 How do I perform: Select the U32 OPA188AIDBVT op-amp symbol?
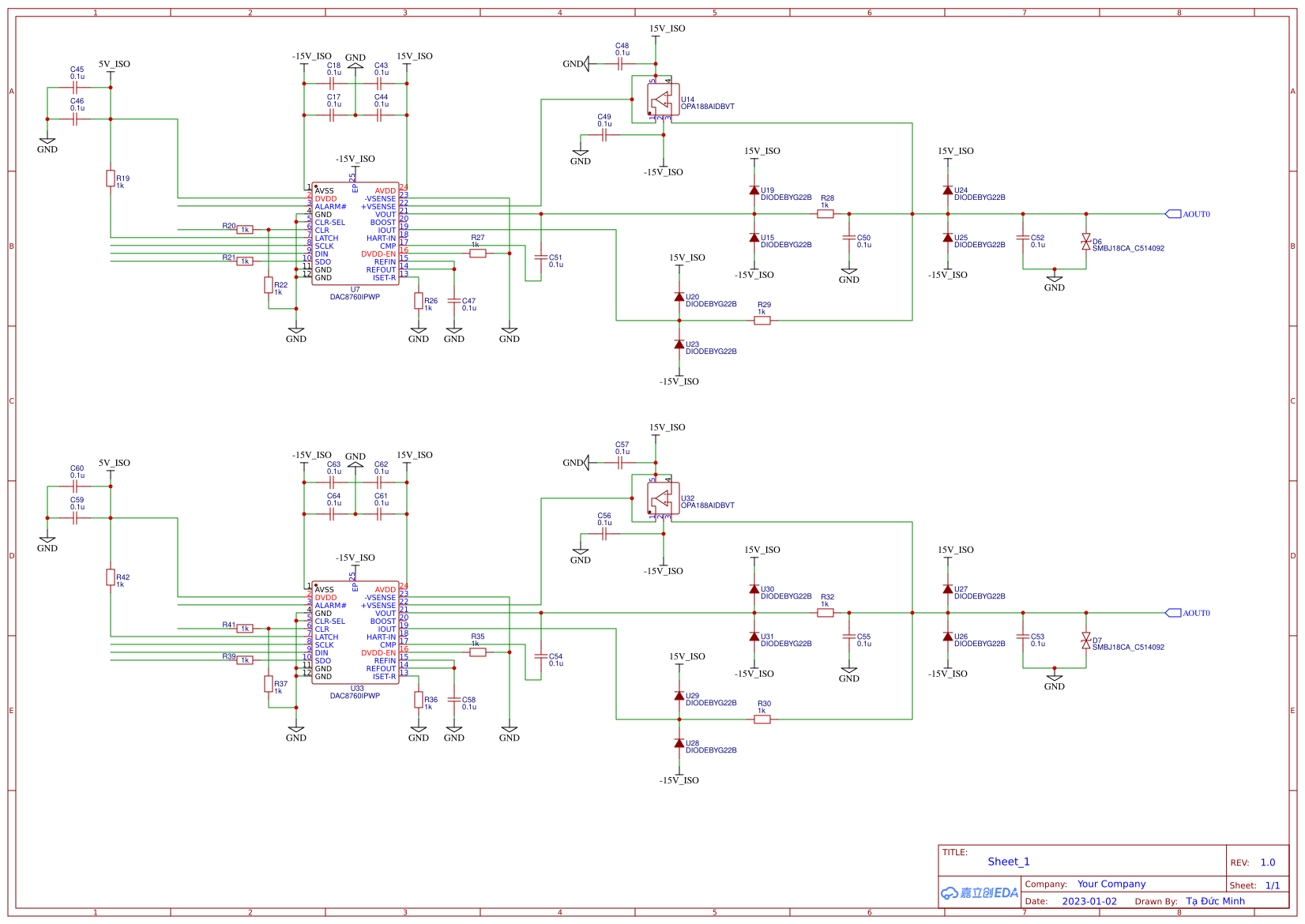point(664,497)
